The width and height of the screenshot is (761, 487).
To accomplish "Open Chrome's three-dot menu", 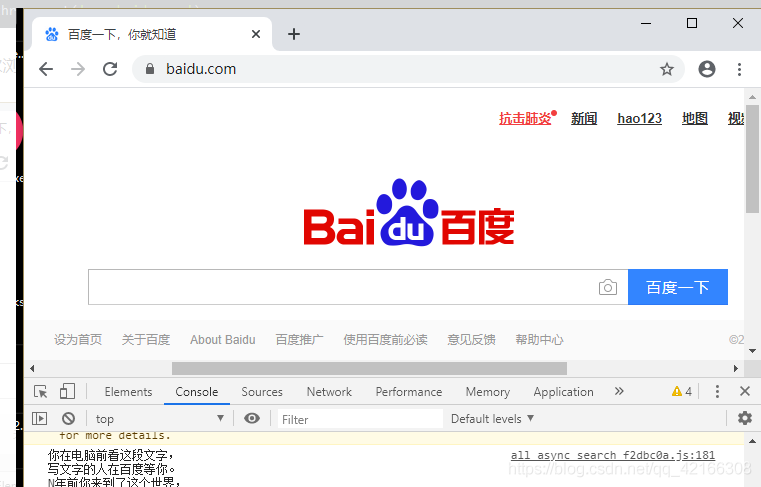I will coord(739,69).
